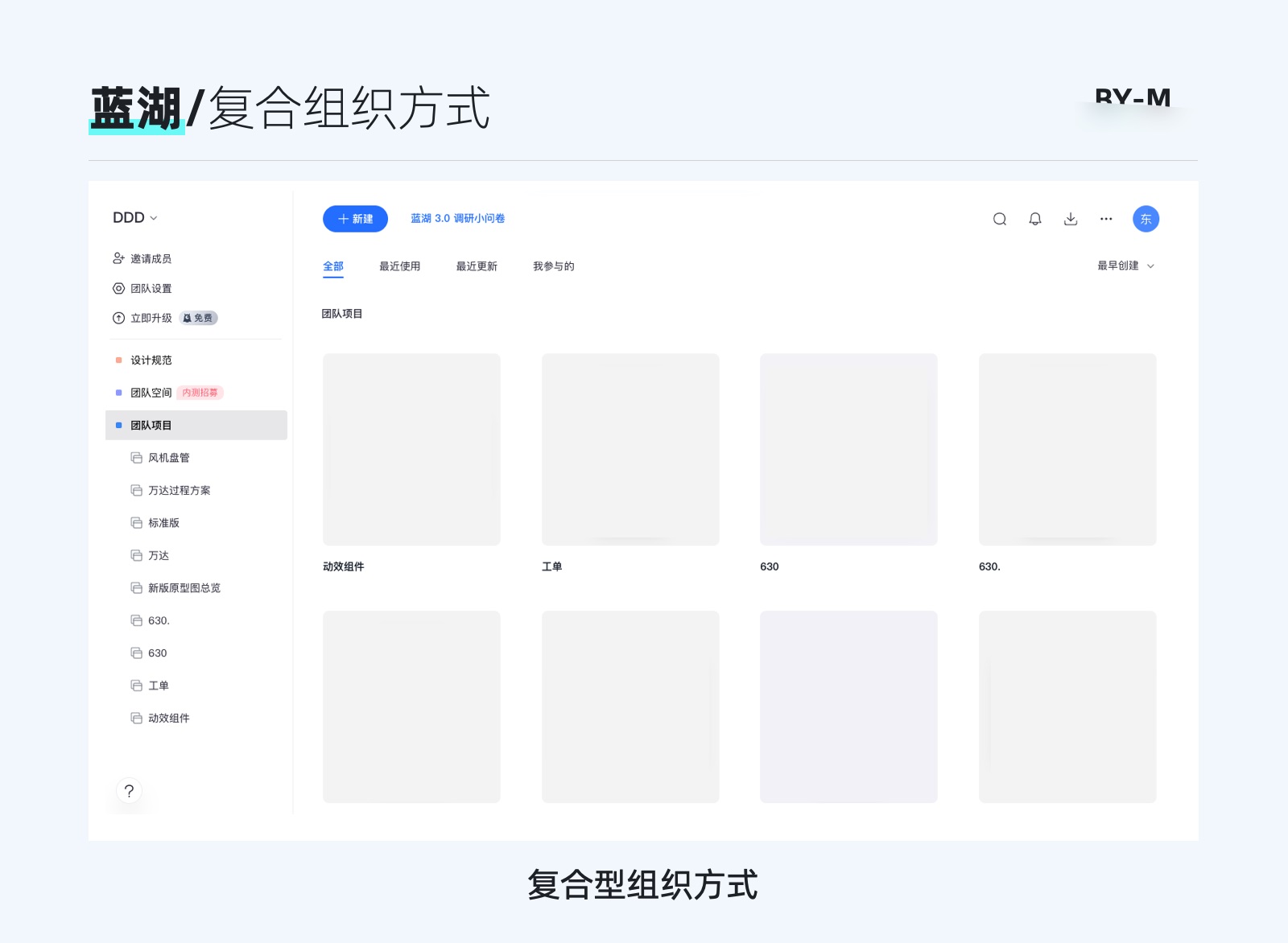Switch to the 最近使用 tab
1288x943 pixels.
[x=400, y=266]
